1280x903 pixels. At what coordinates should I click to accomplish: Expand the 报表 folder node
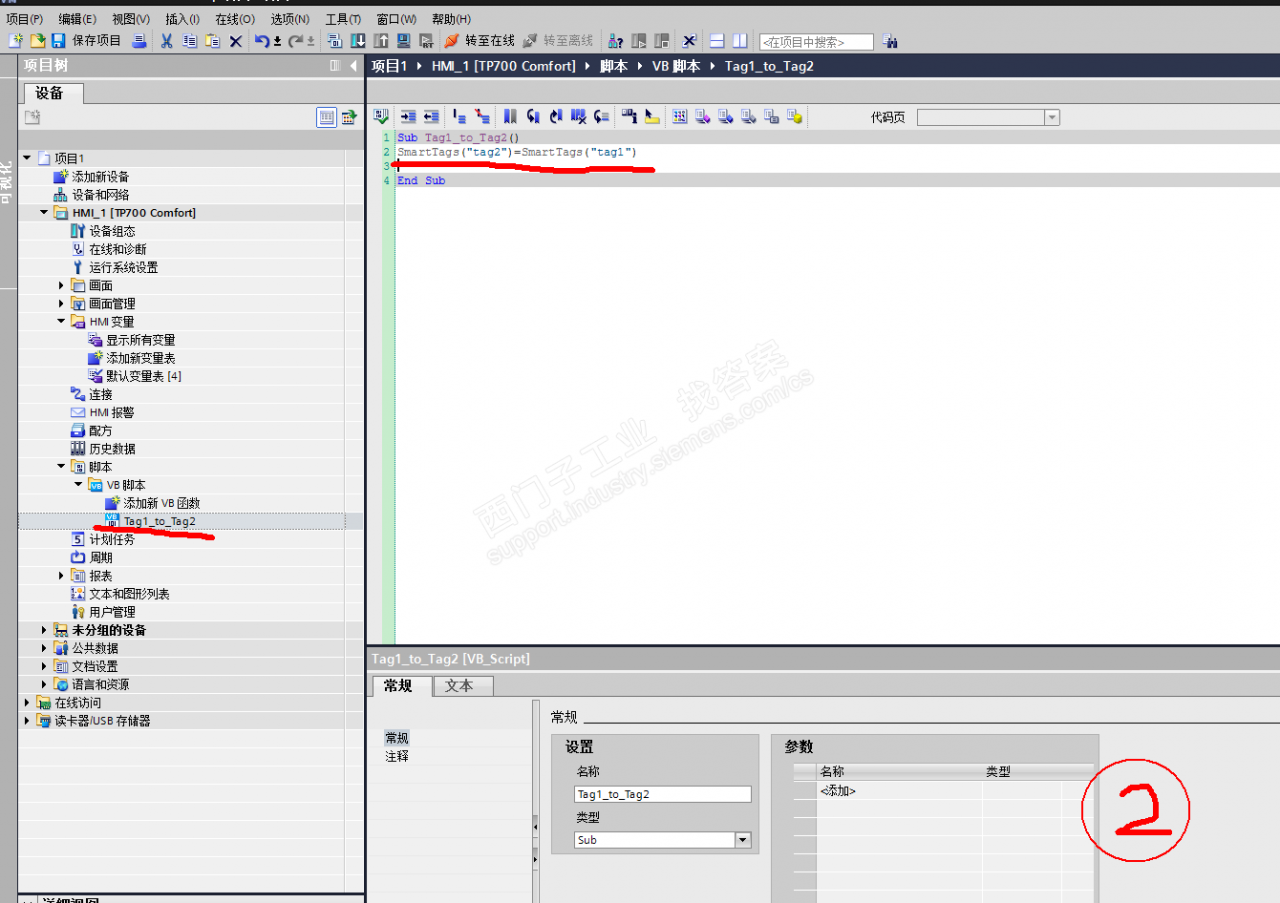pyautogui.click(x=61, y=575)
